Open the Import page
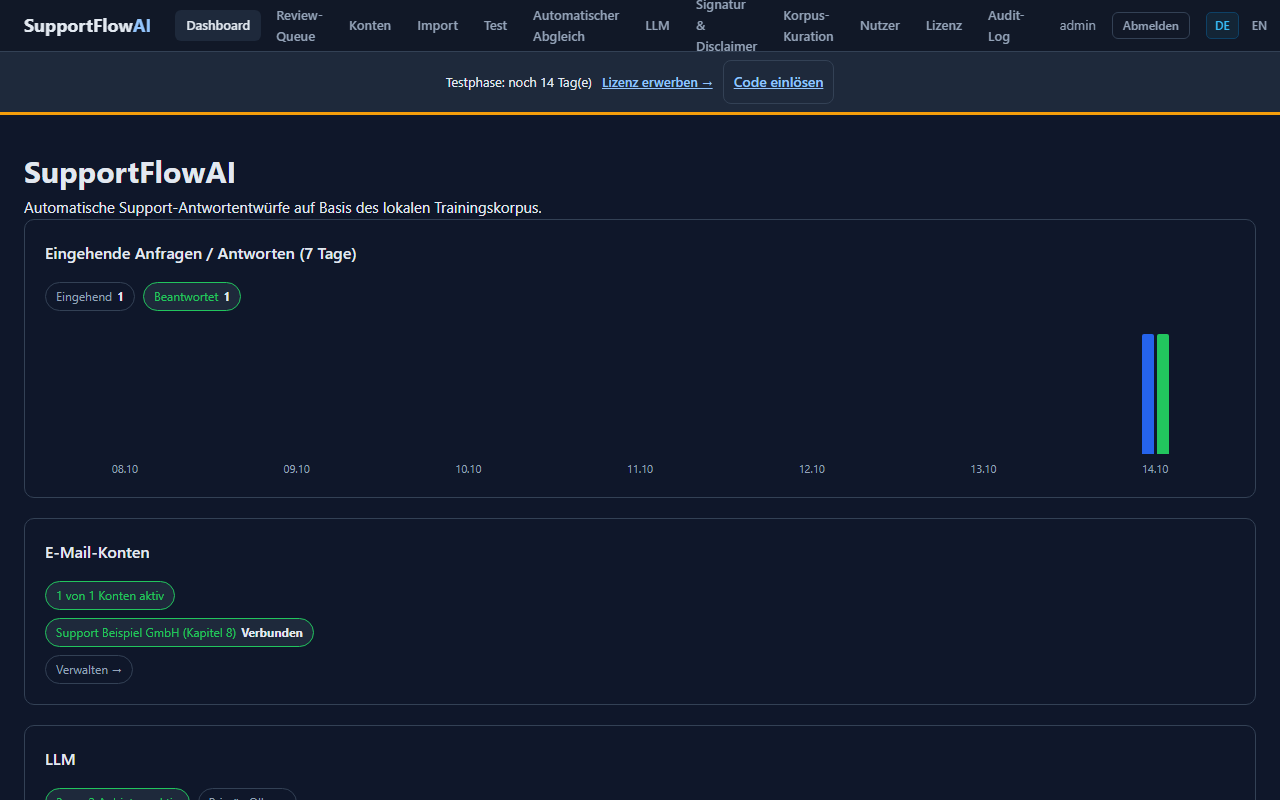This screenshot has height=800, width=1280. pos(438,25)
